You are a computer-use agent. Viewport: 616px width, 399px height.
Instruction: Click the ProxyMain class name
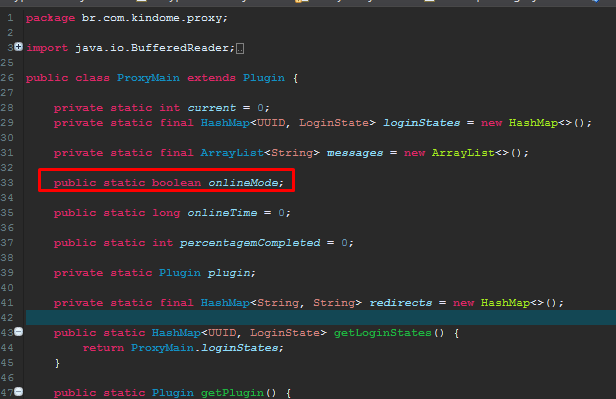click(x=148, y=78)
